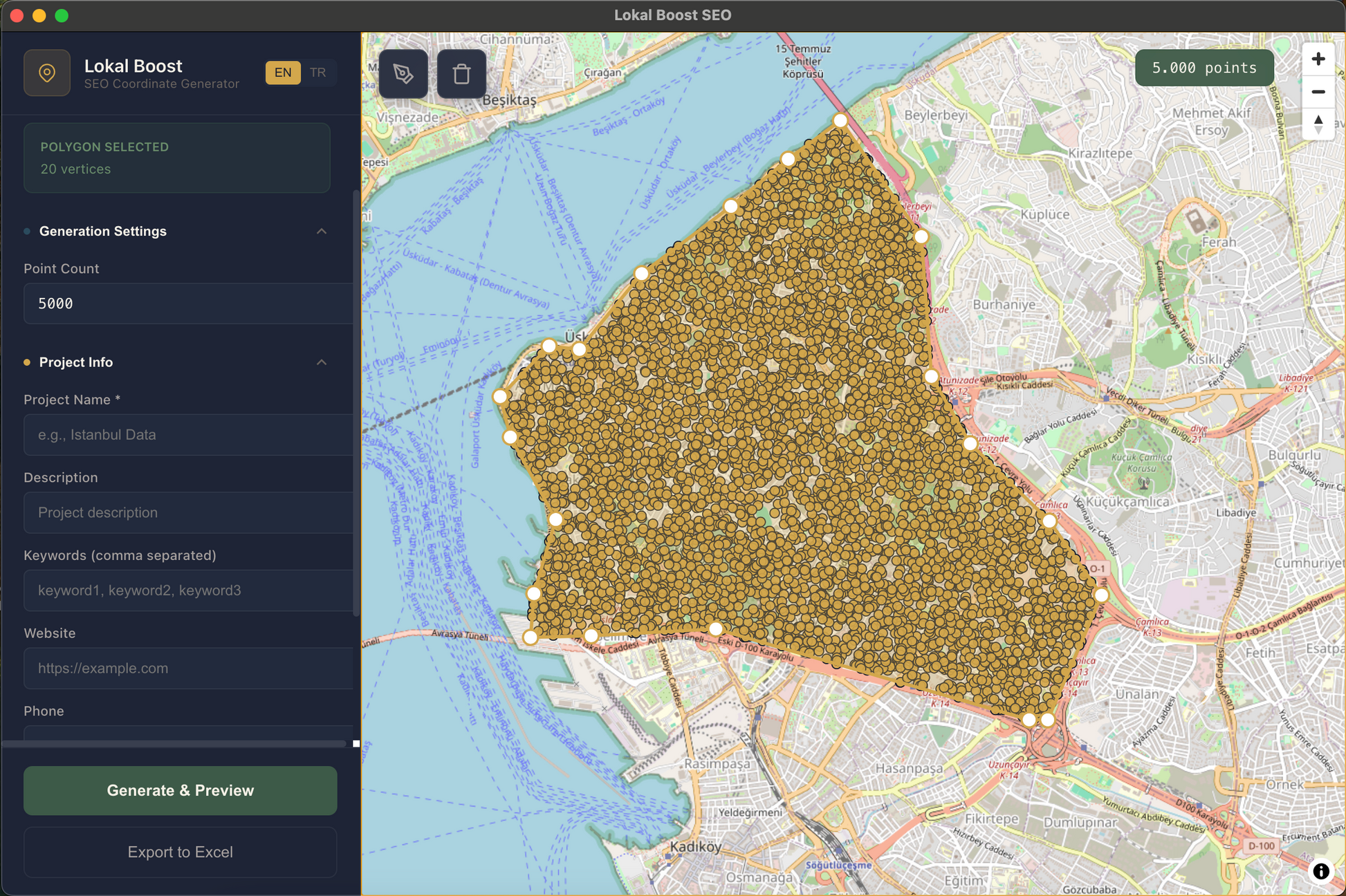Click the topmost polygon vertex handle
This screenshot has height=896, width=1346.
(840, 120)
